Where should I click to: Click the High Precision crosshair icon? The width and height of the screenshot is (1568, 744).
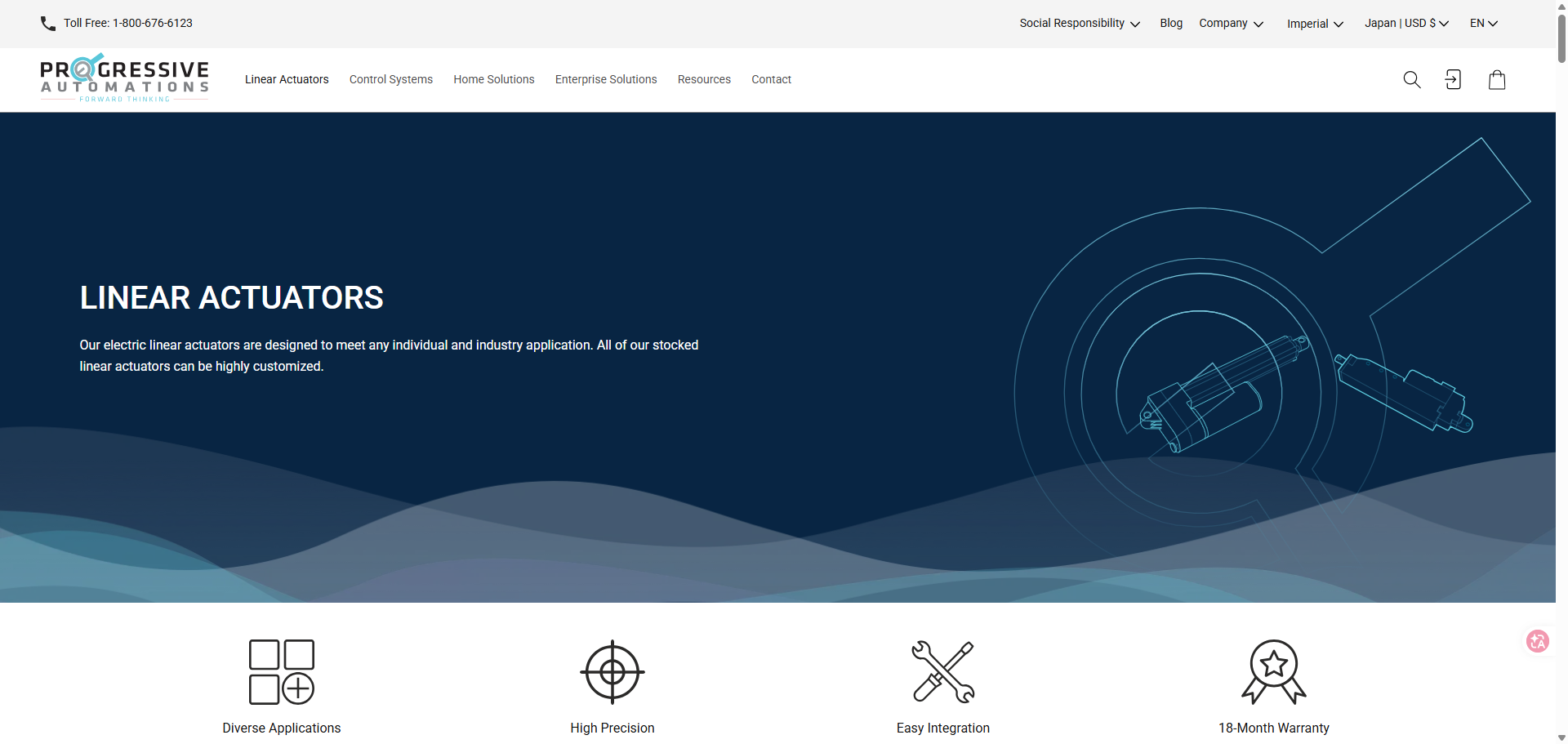612,671
